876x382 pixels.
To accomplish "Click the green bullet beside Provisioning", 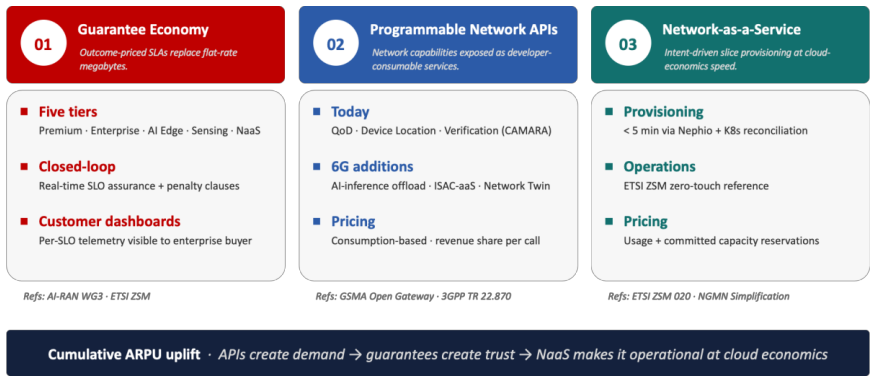I will click(610, 112).
